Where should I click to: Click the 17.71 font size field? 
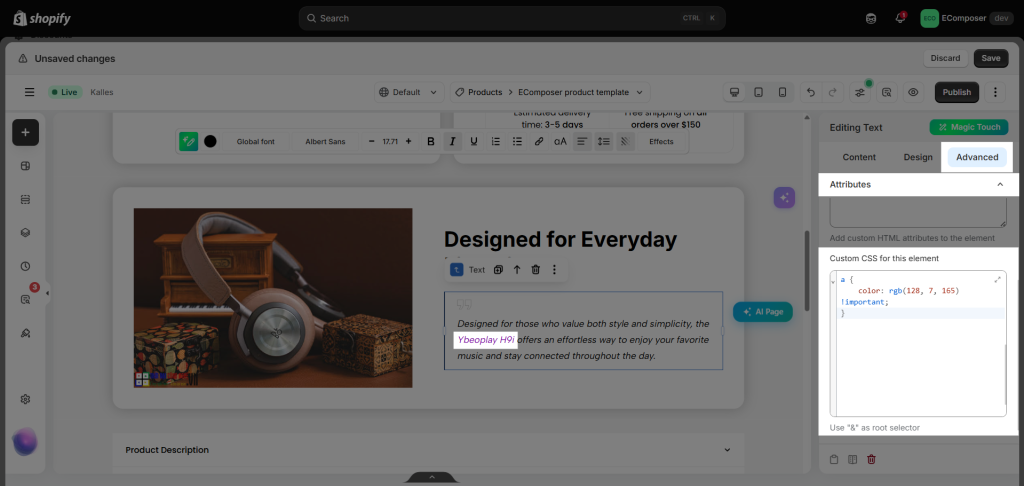click(x=390, y=141)
